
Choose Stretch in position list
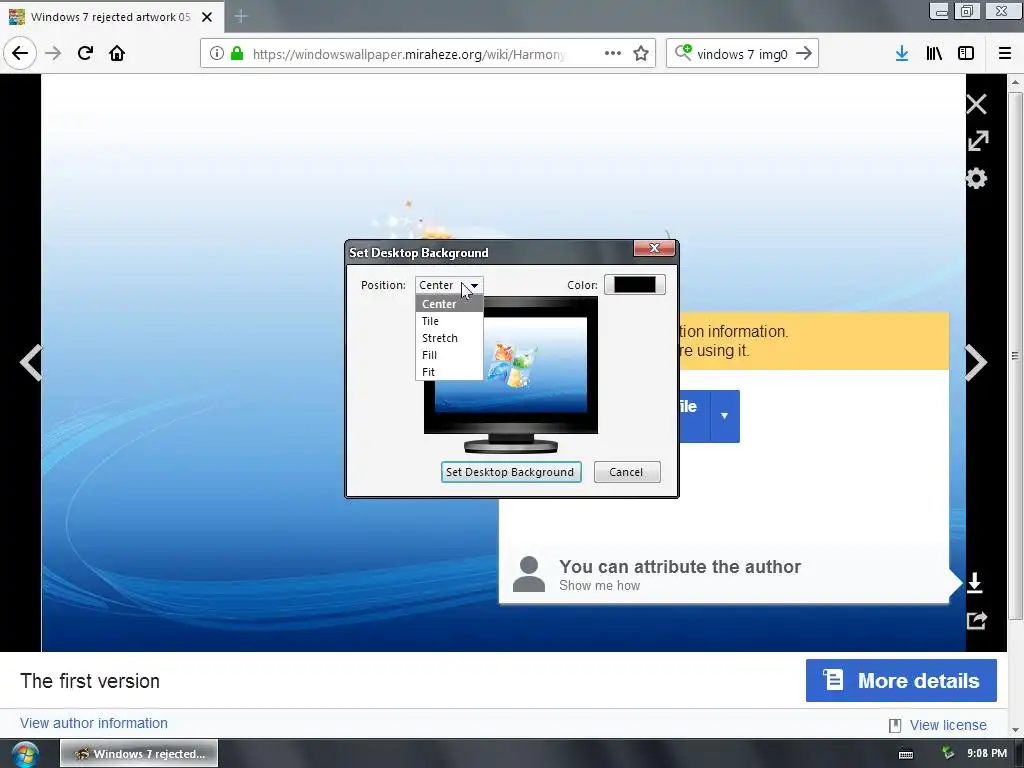click(x=449, y=338)
